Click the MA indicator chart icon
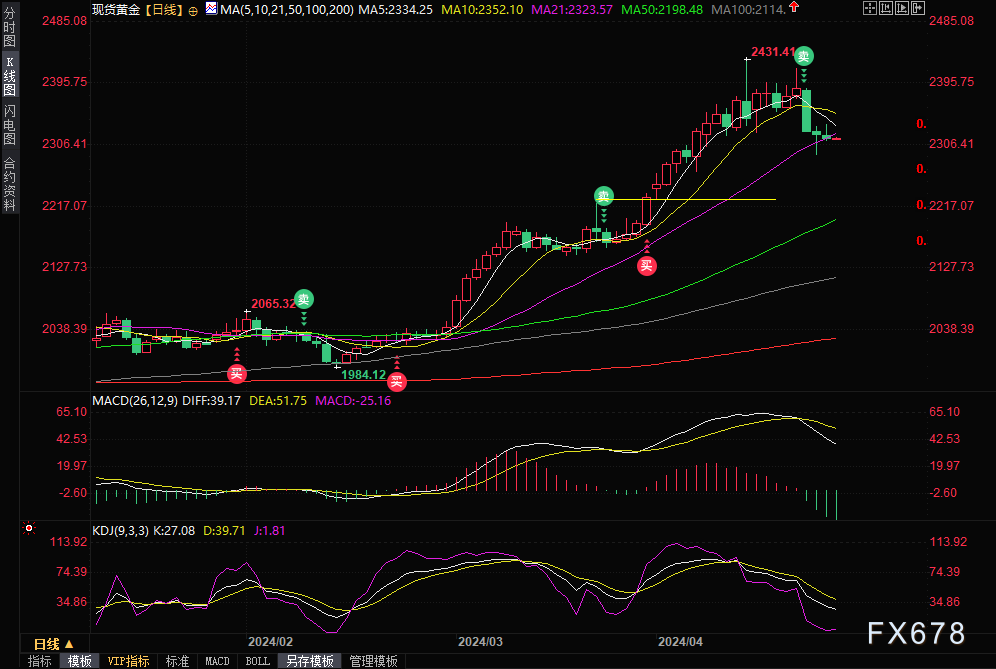This screenshot has width=996, height=669. point(210,9)
